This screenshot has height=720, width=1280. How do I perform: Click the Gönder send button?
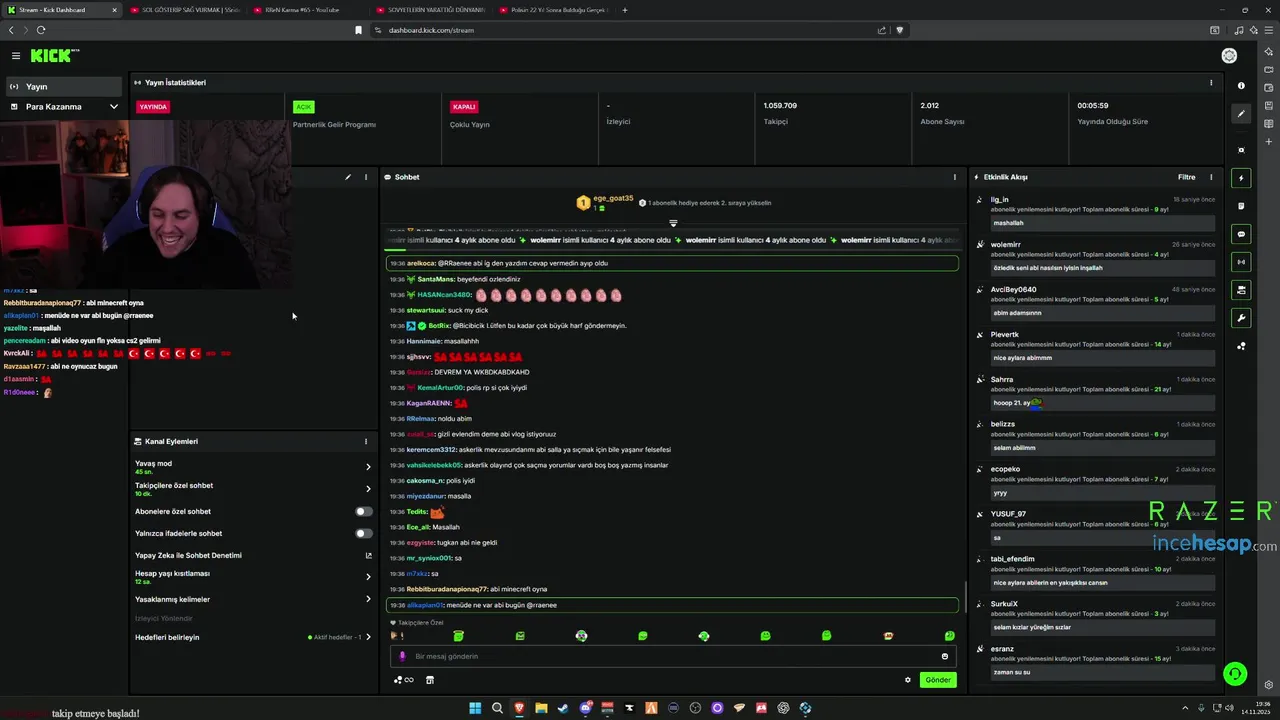(938, 680)
